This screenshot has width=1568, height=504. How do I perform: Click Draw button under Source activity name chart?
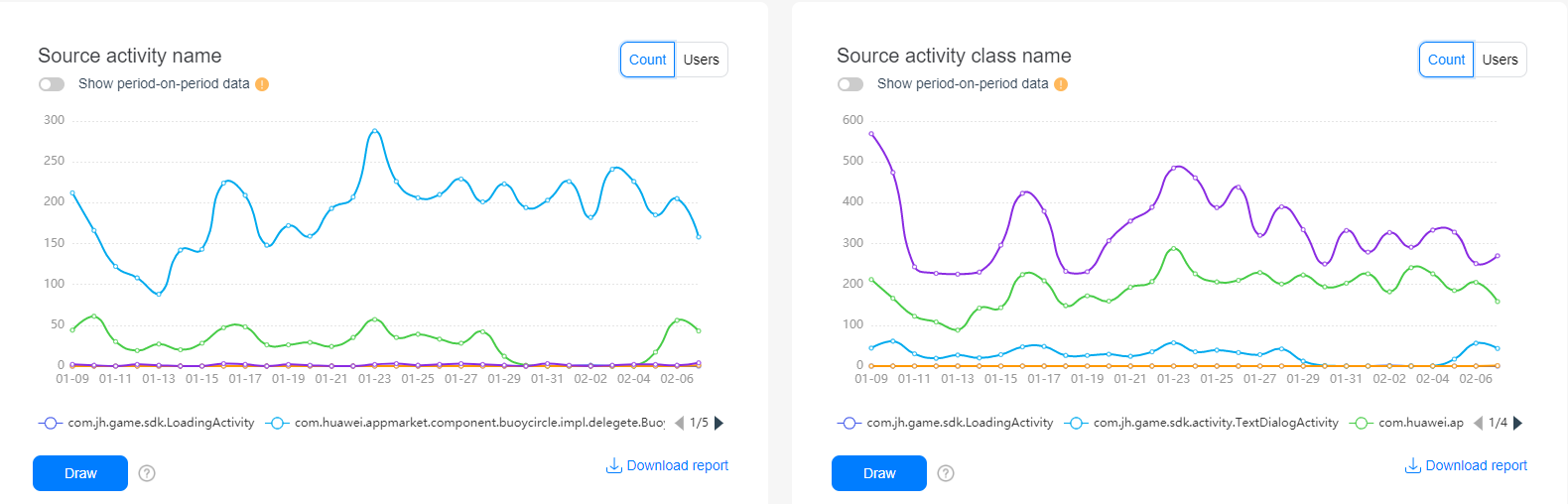pyautogui.click(x=80, y=473)
